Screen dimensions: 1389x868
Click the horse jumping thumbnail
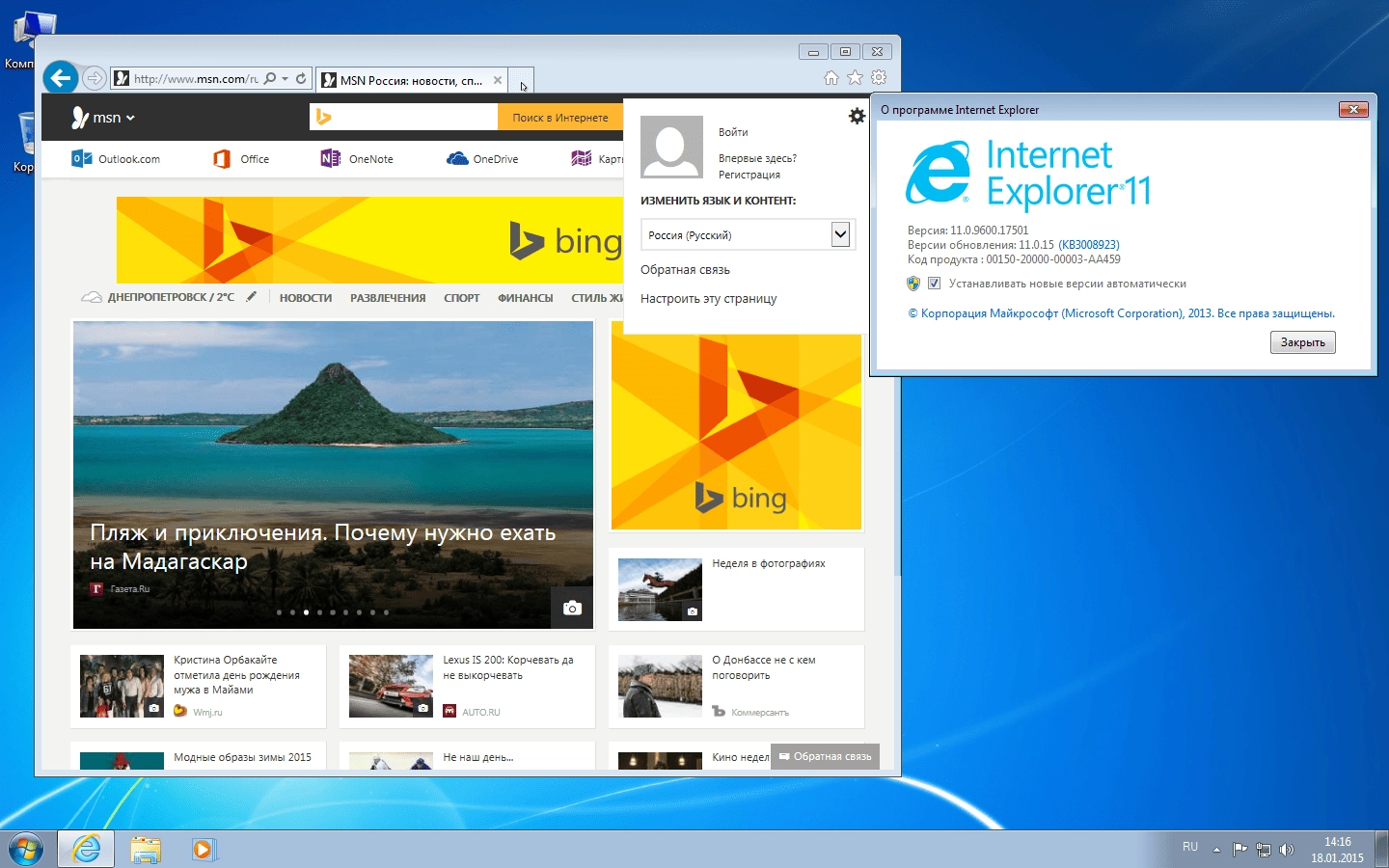pyautogui.click(x=660, y=589)
